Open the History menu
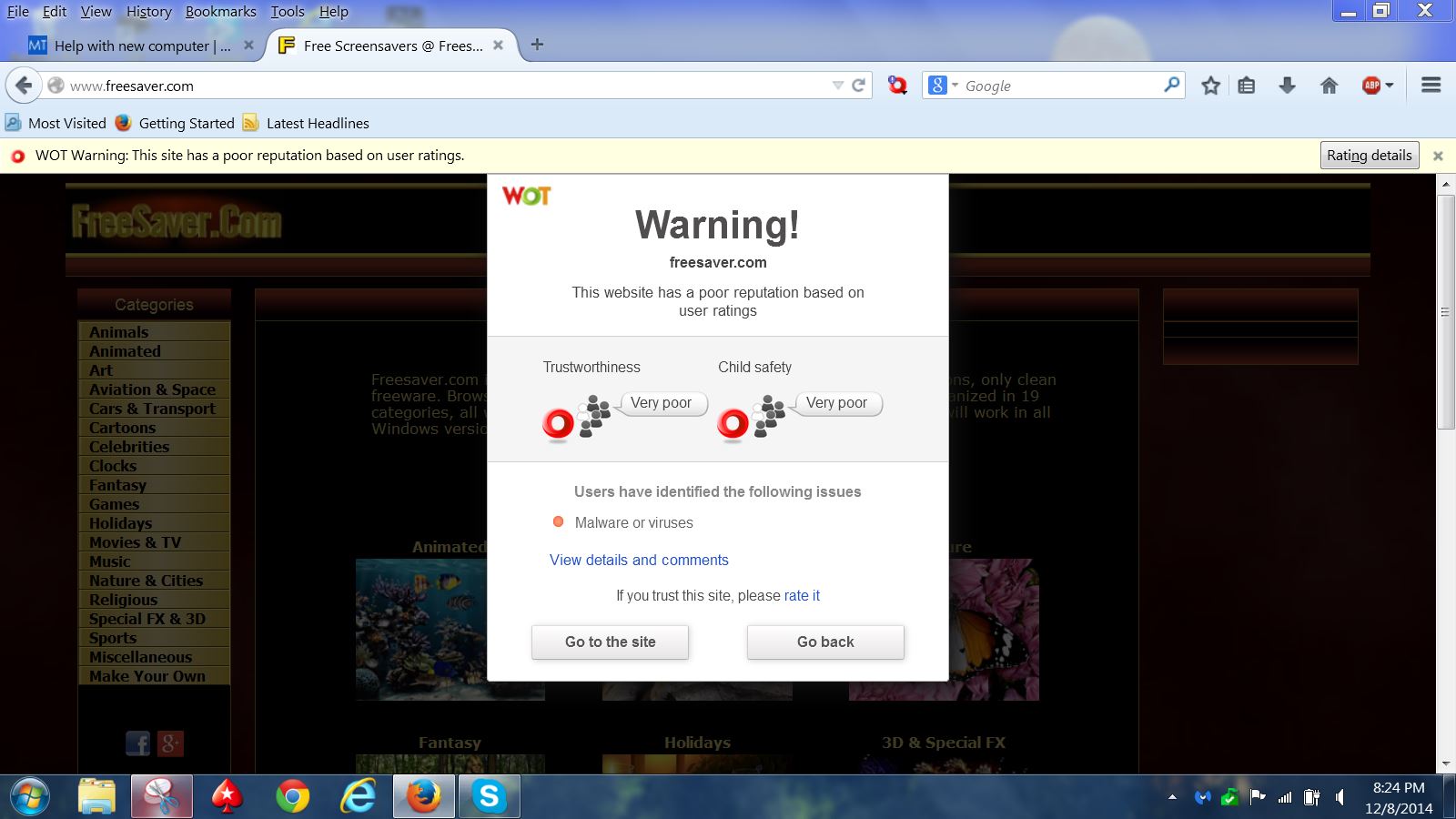This screenshot has height=819, width=1456. click(149, 12)
